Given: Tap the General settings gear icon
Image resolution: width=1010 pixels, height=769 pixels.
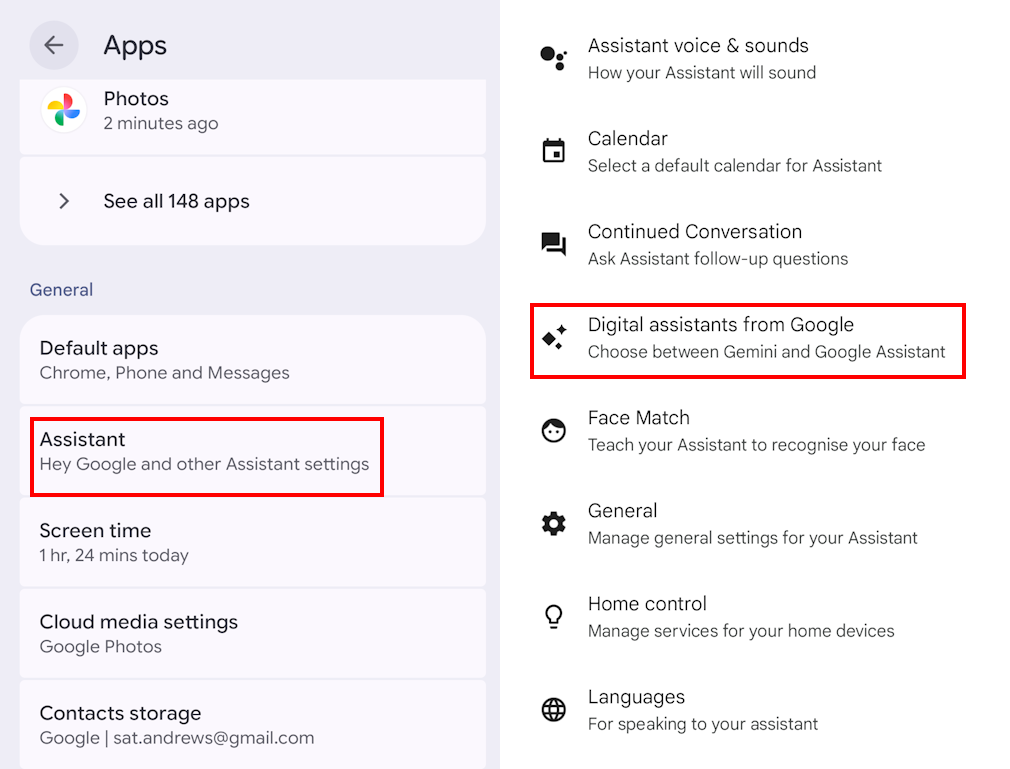Looking at the screenshot, I should click(553, 523).
